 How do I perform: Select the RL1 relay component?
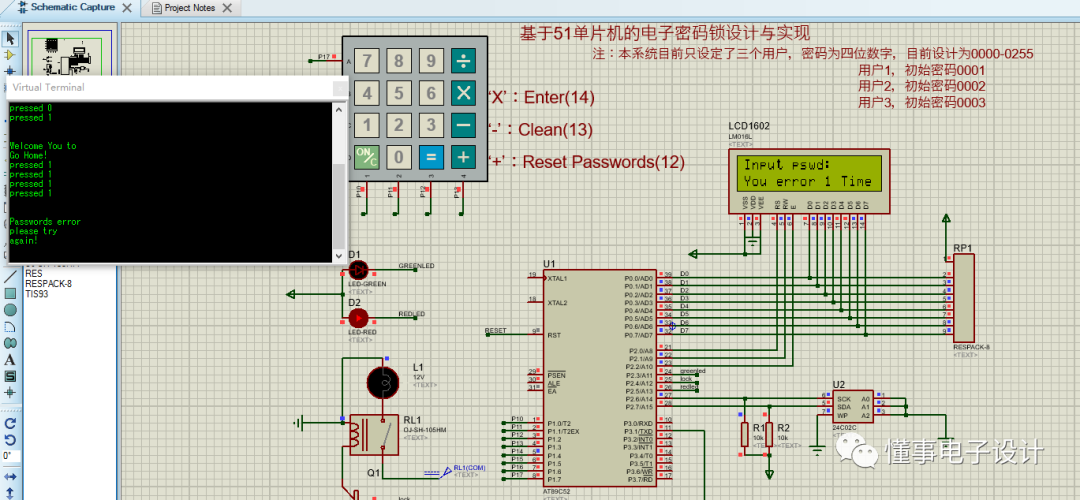pos(373,435)
